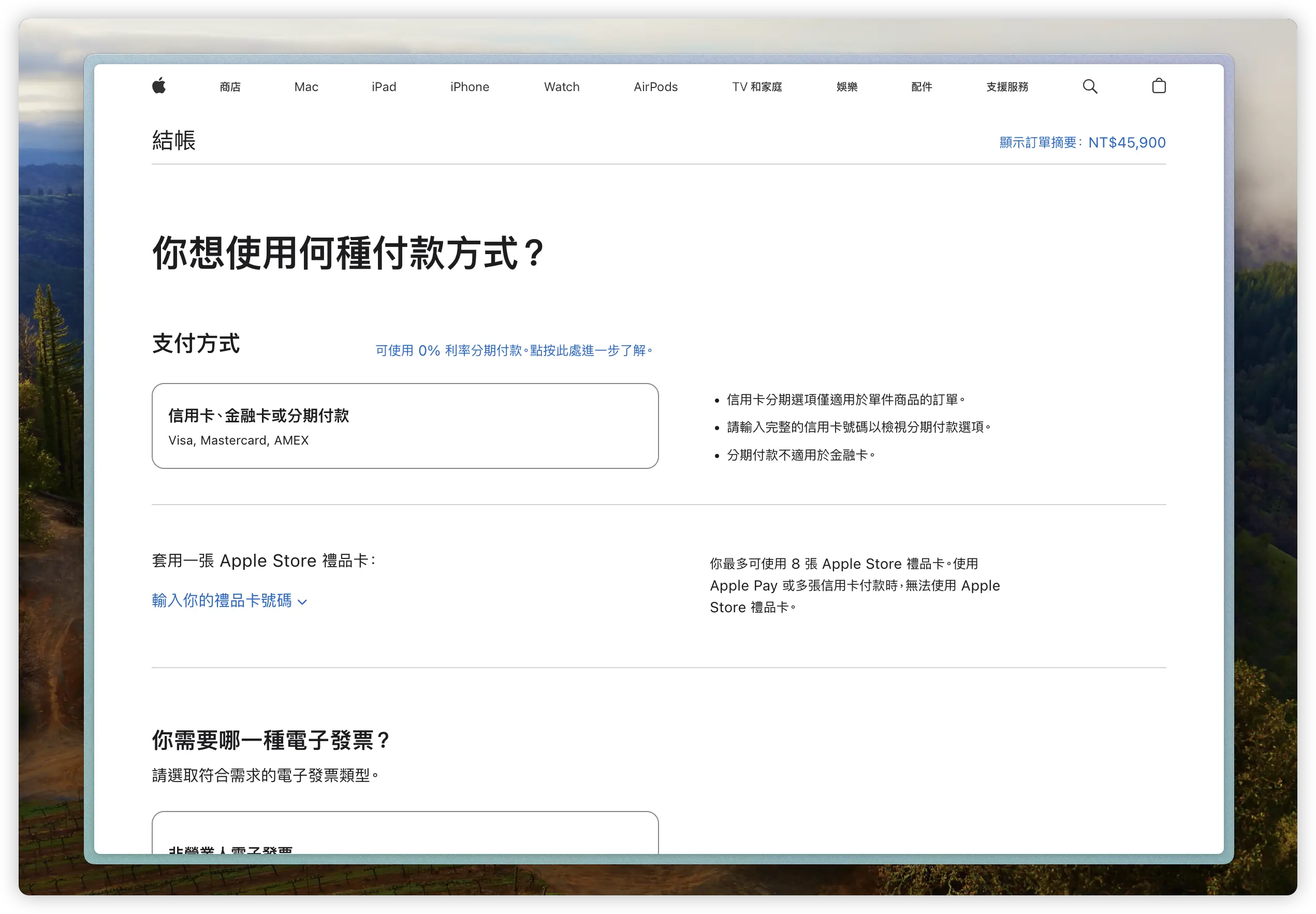The height and width of the screenshot is (914, 1316).
Task: Open the iPhone nav item
Action: pyautogui.click(x=470, y=86)
